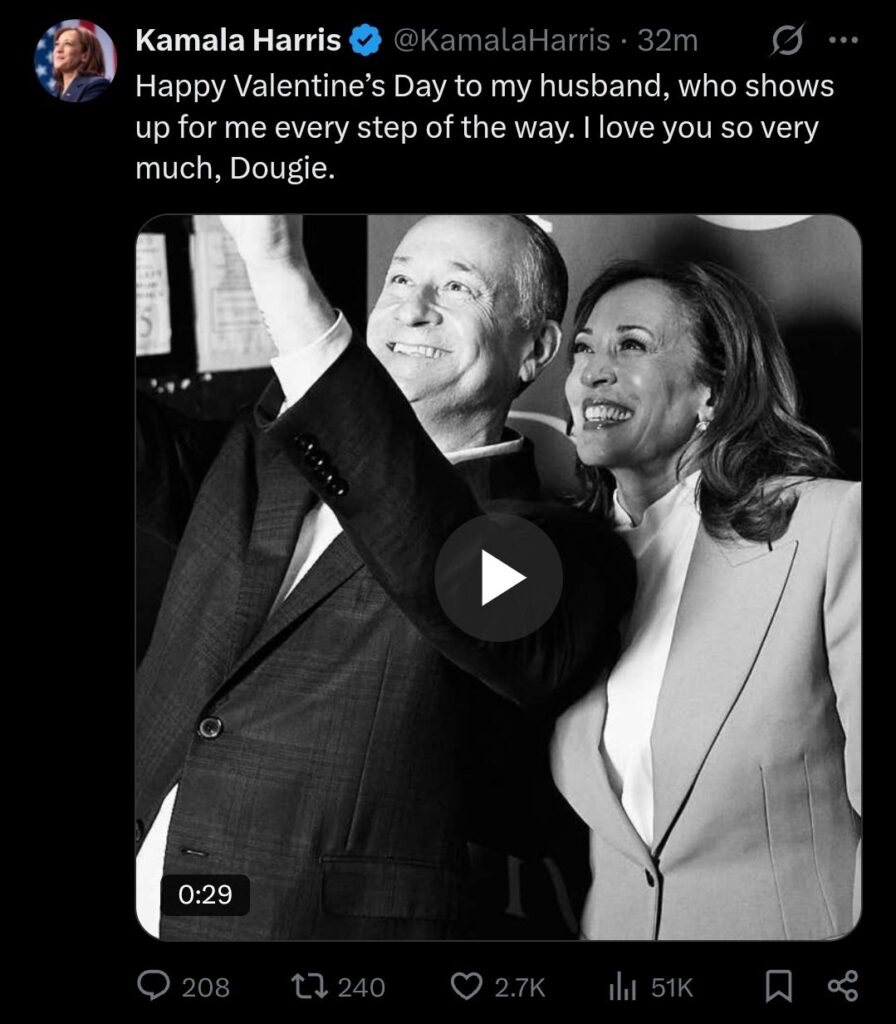Play the video with the play button
The image size is (896, 1024).
point(499,577)
